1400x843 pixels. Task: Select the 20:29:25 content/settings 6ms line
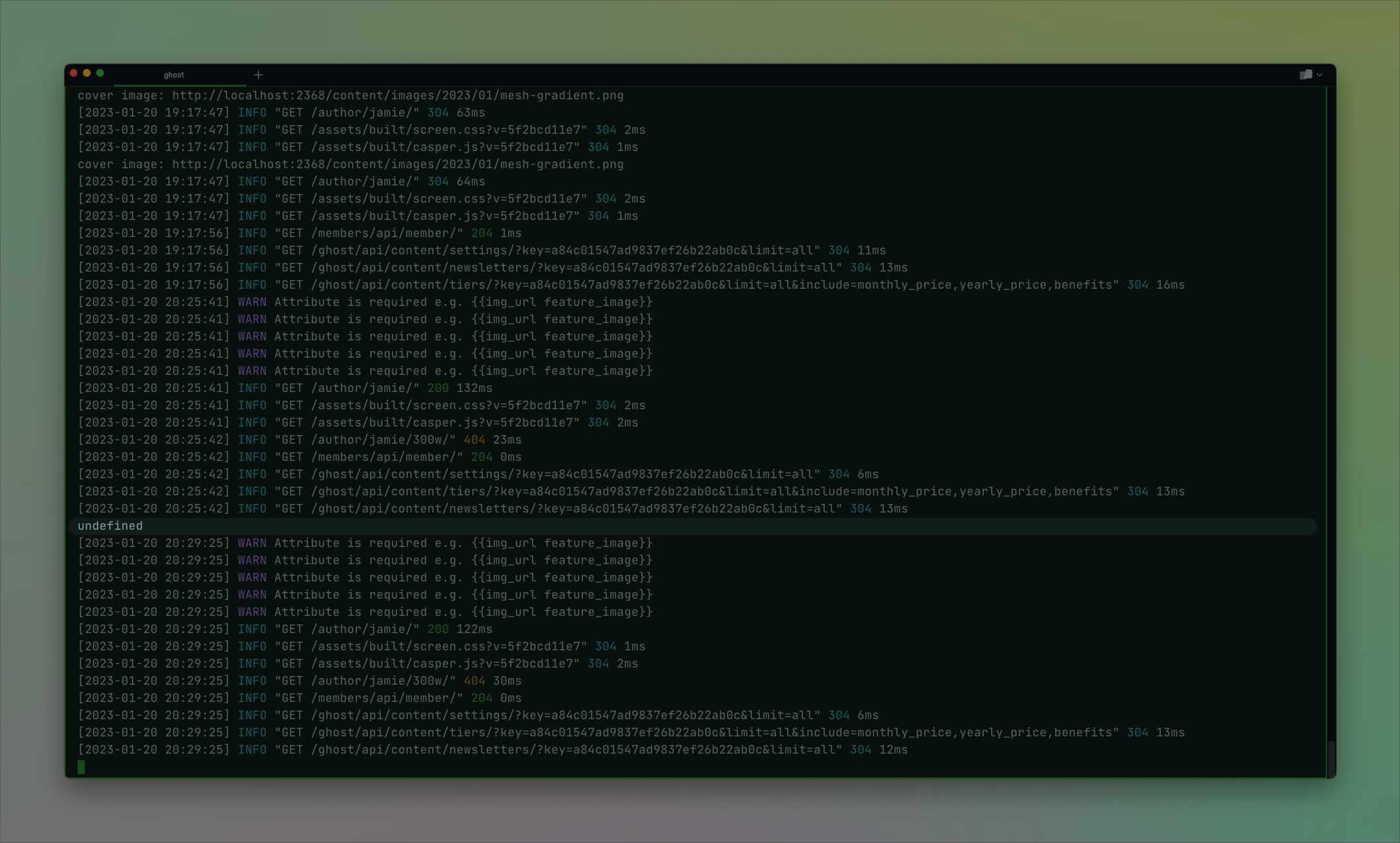pyautogui.click(x=478, y=715)
